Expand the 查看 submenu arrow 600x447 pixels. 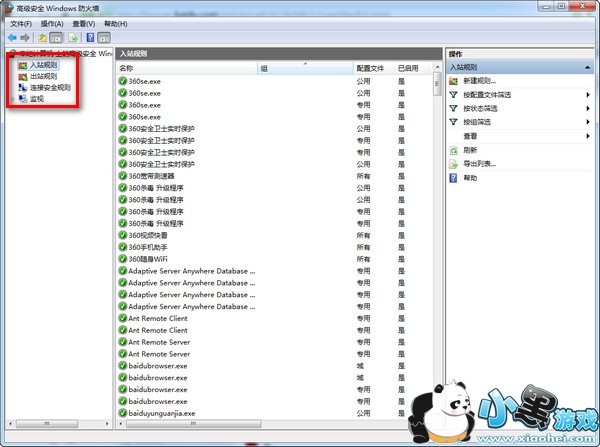588,136
